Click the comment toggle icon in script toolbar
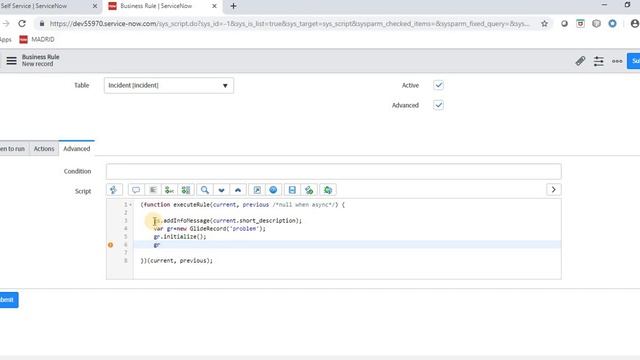 [136, 190]
